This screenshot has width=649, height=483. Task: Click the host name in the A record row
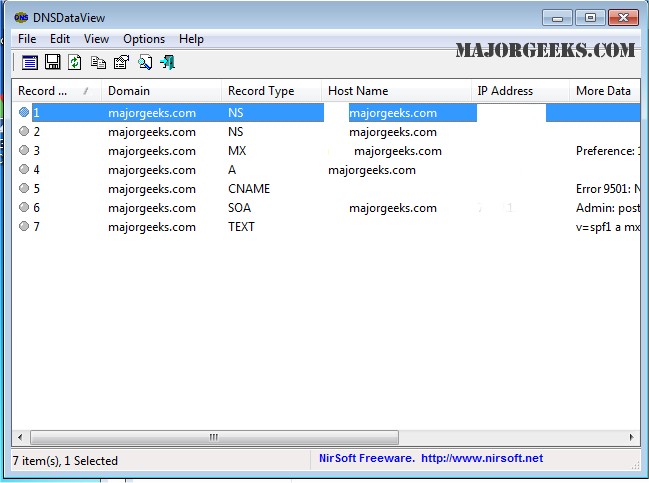[372, 170]
